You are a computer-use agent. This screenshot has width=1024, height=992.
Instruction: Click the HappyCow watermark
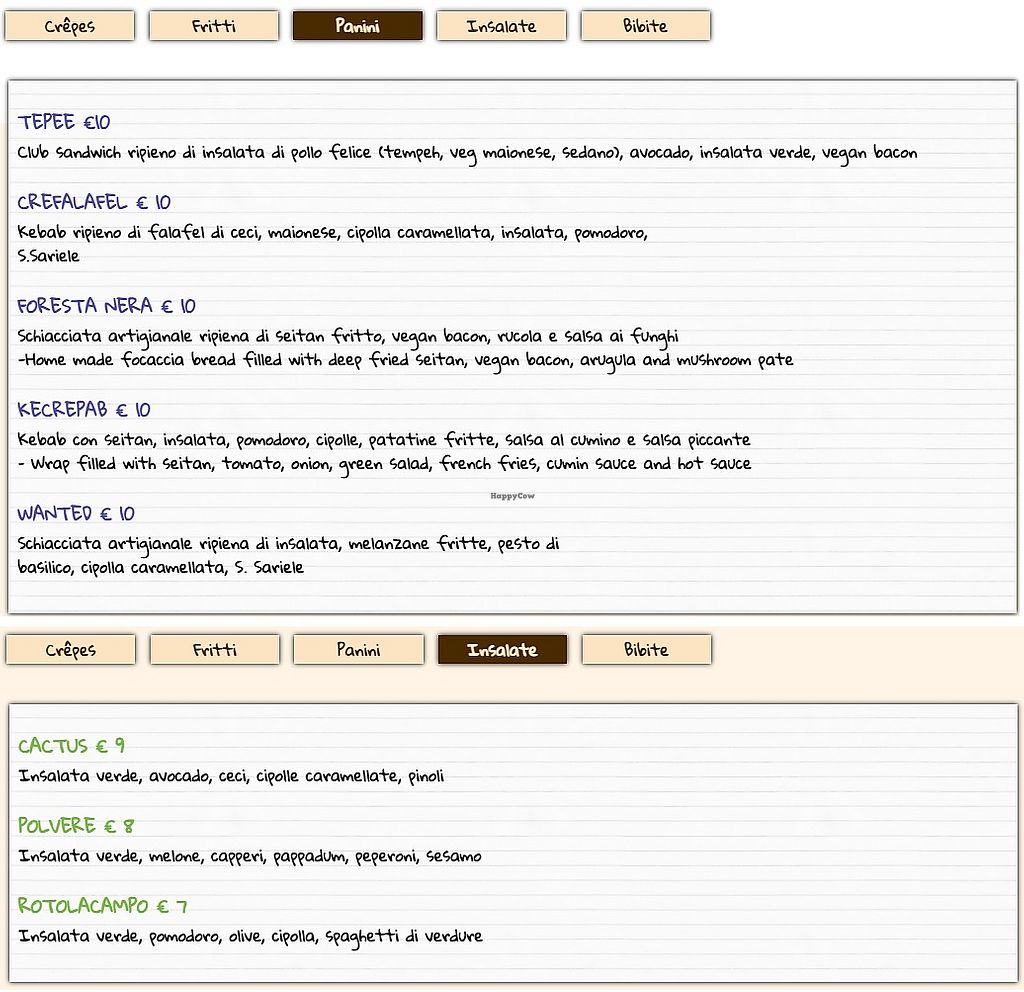coord(512,496)
